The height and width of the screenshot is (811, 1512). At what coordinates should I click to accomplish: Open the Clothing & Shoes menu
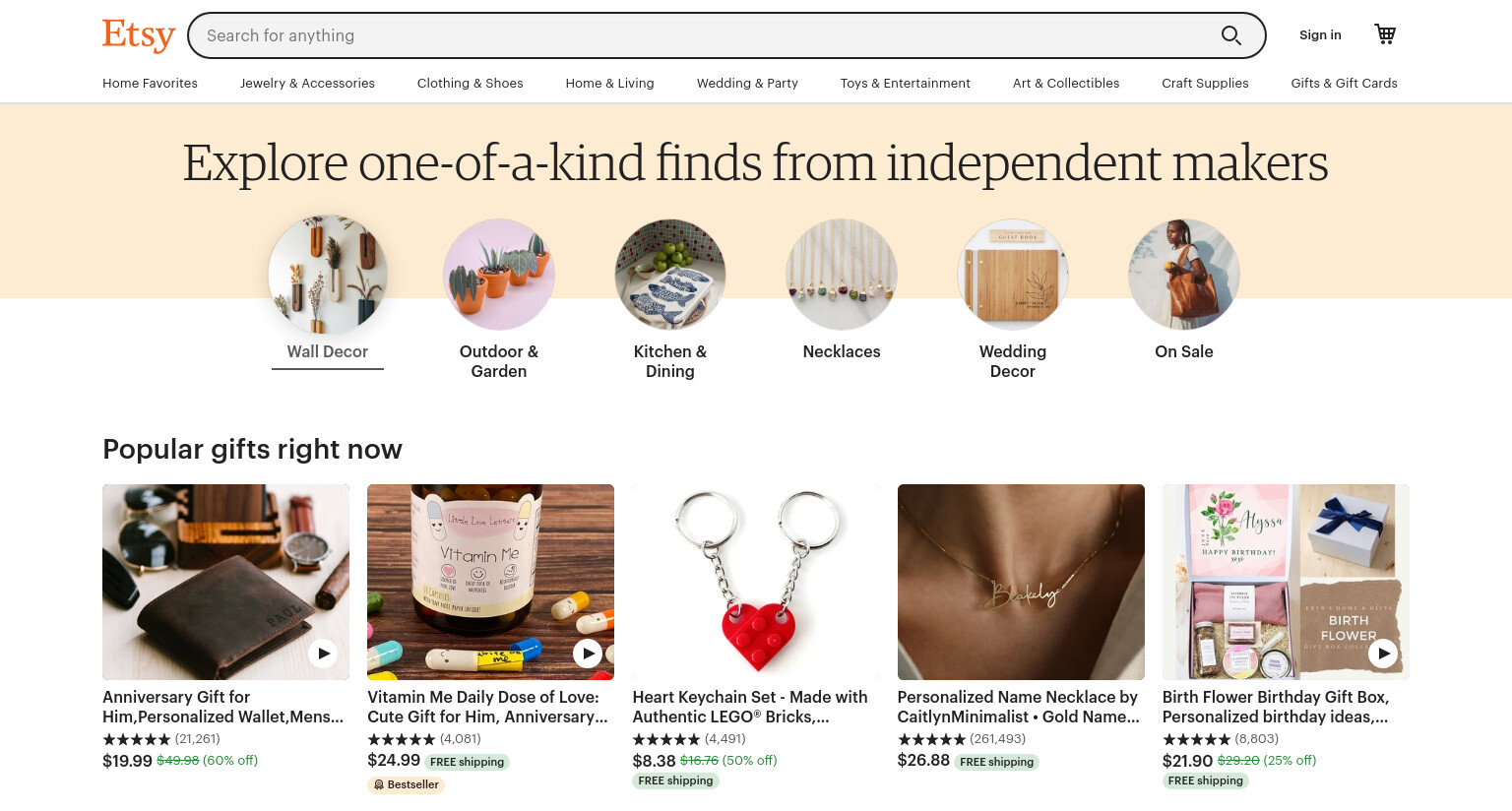[471, 84]
